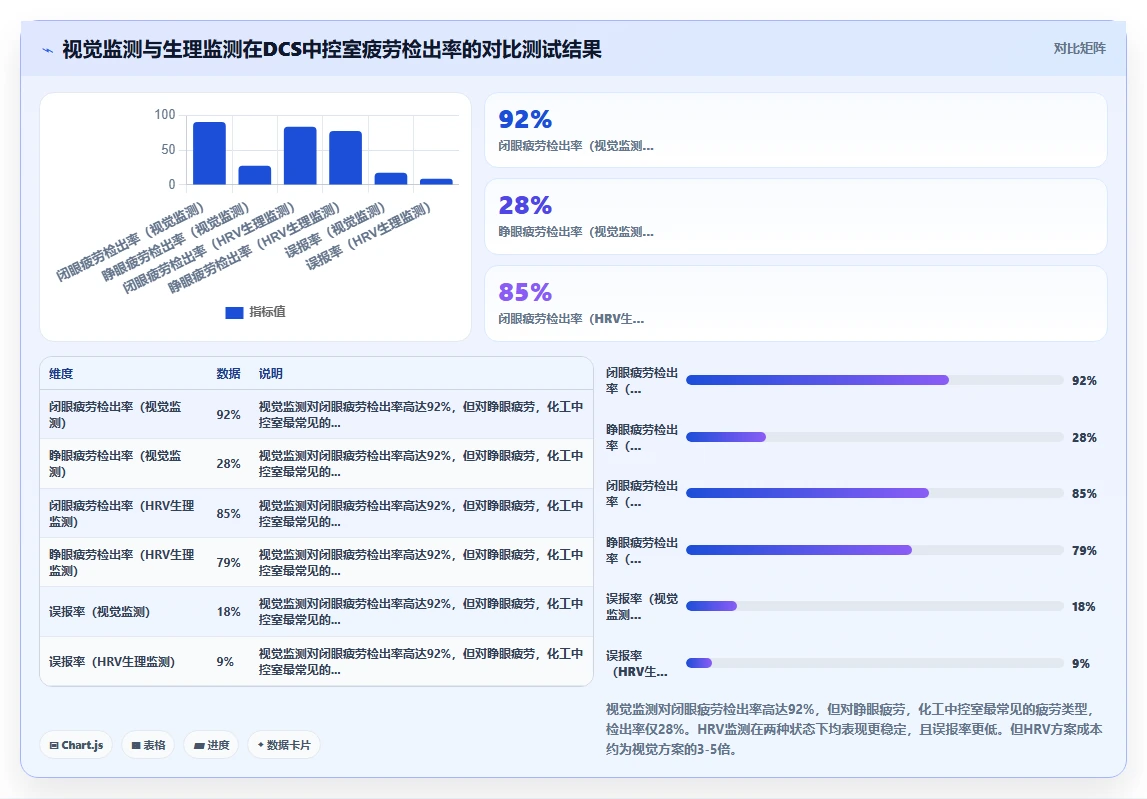Click the 误报率(视觉监测… progress label

click(642, 607)
